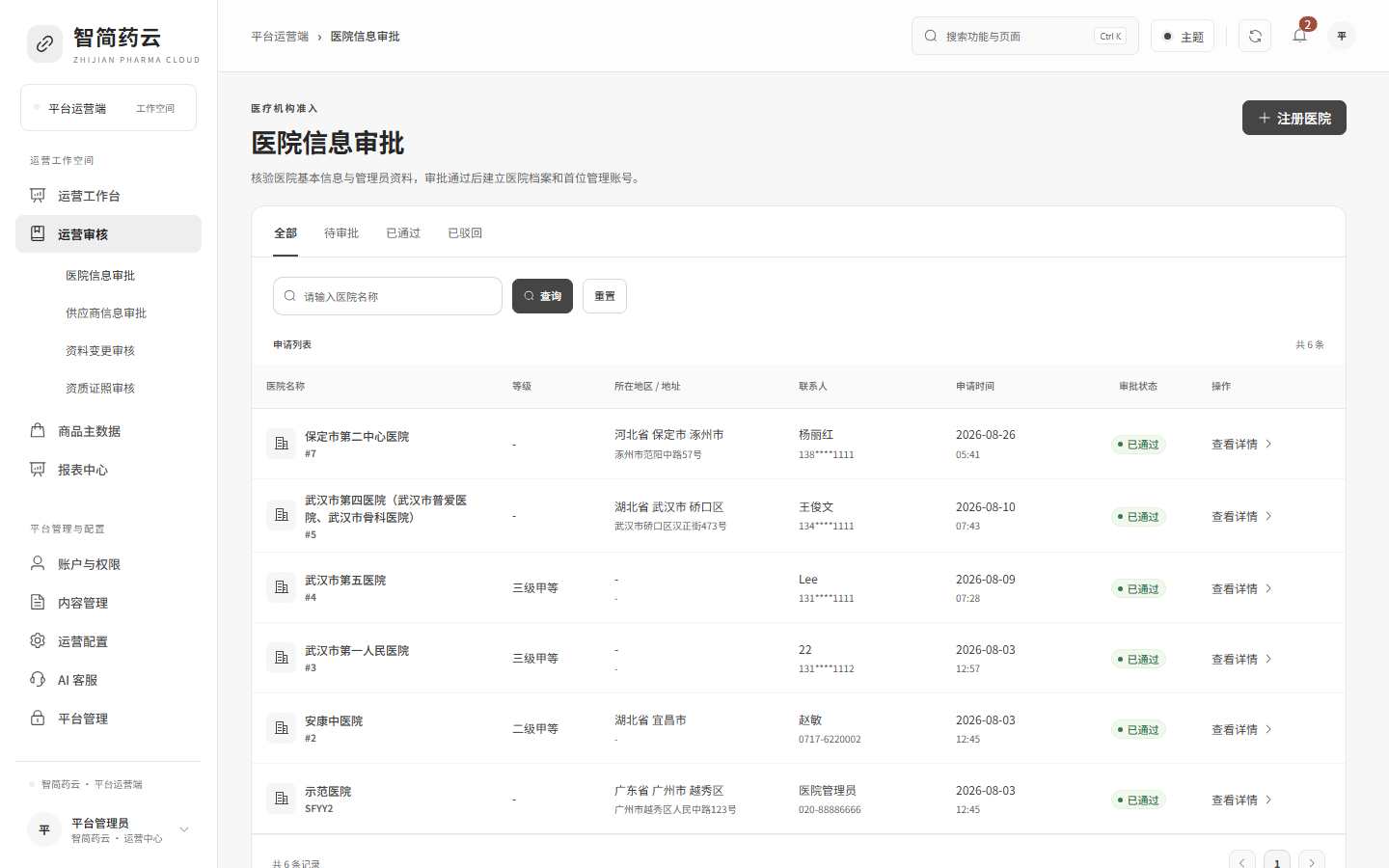Go to the next page arrow

tap(1312, 862)
